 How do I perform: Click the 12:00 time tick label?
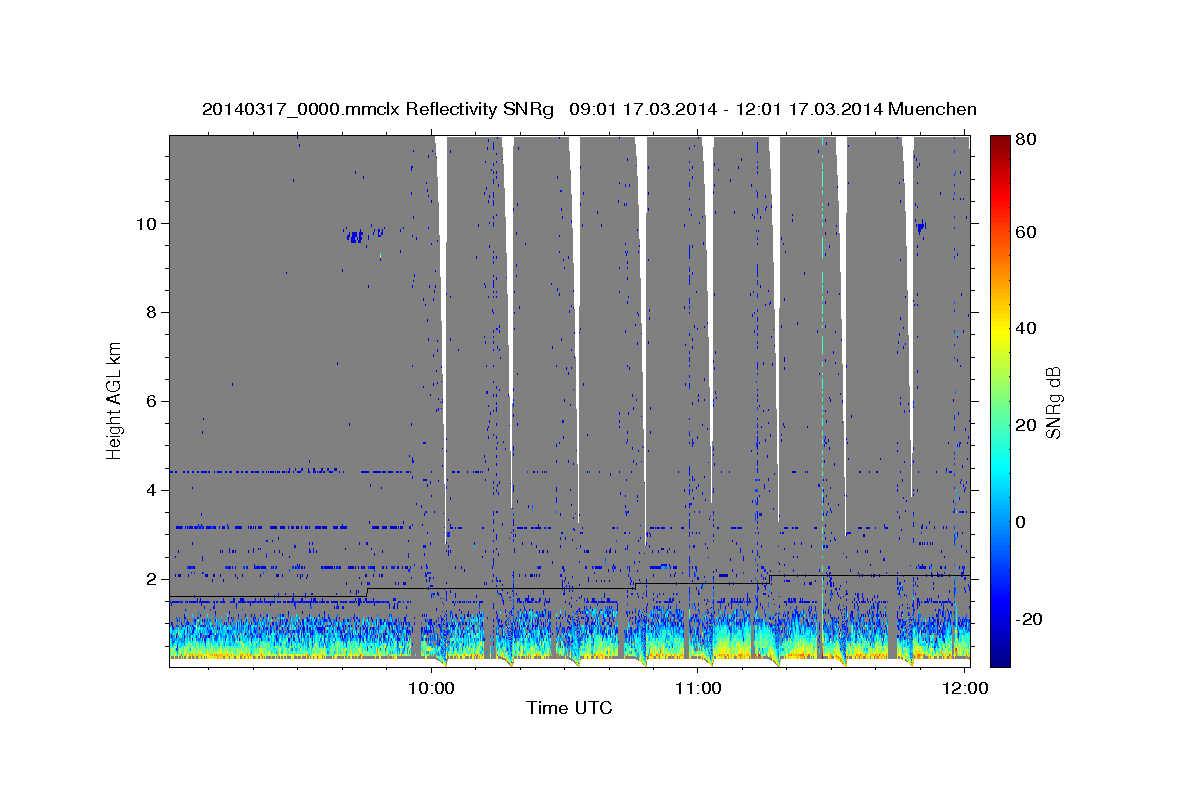[x=965, y=688]
